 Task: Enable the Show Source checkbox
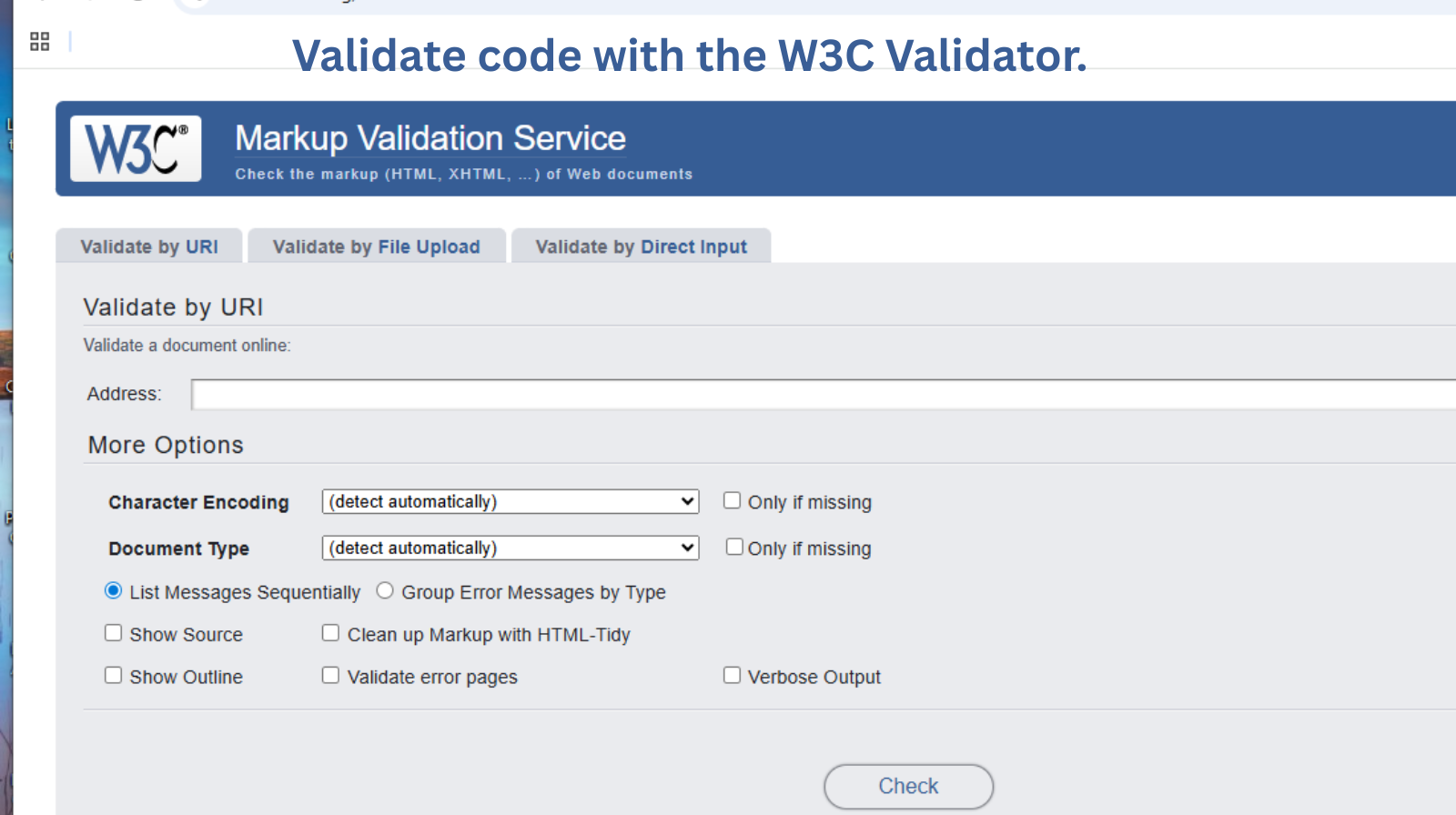click(113, 632)
